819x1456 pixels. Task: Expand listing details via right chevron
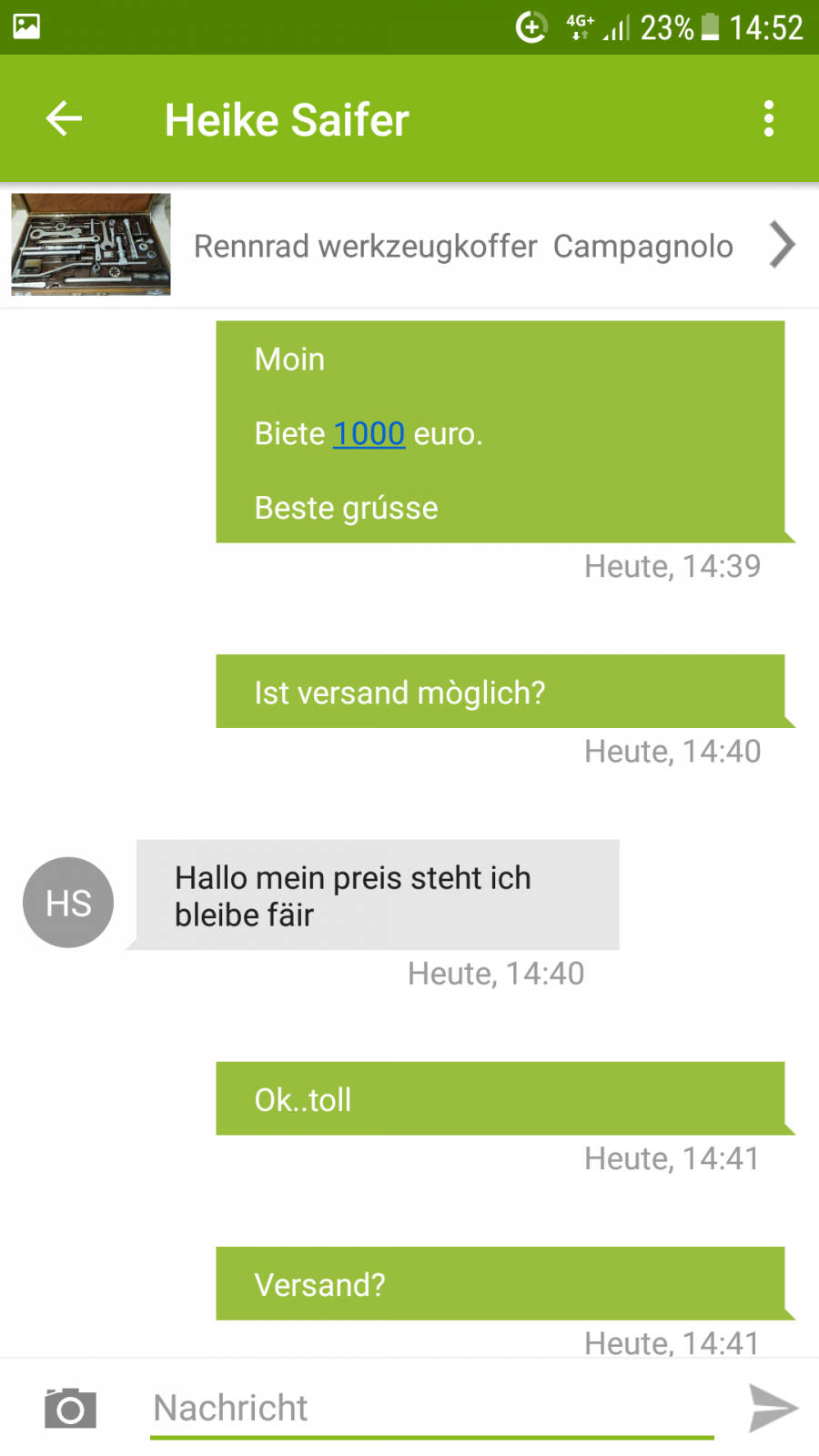tap(782, 245)
